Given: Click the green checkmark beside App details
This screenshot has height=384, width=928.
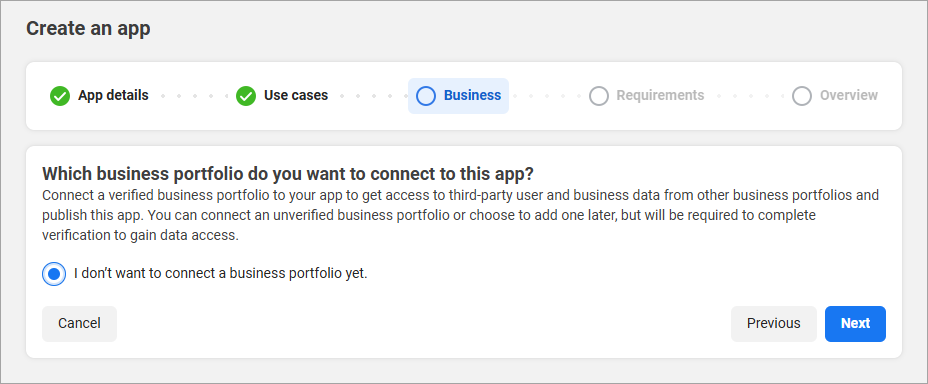Looking at the screenshot, I should pyautogui.click(x=60, y=96).
